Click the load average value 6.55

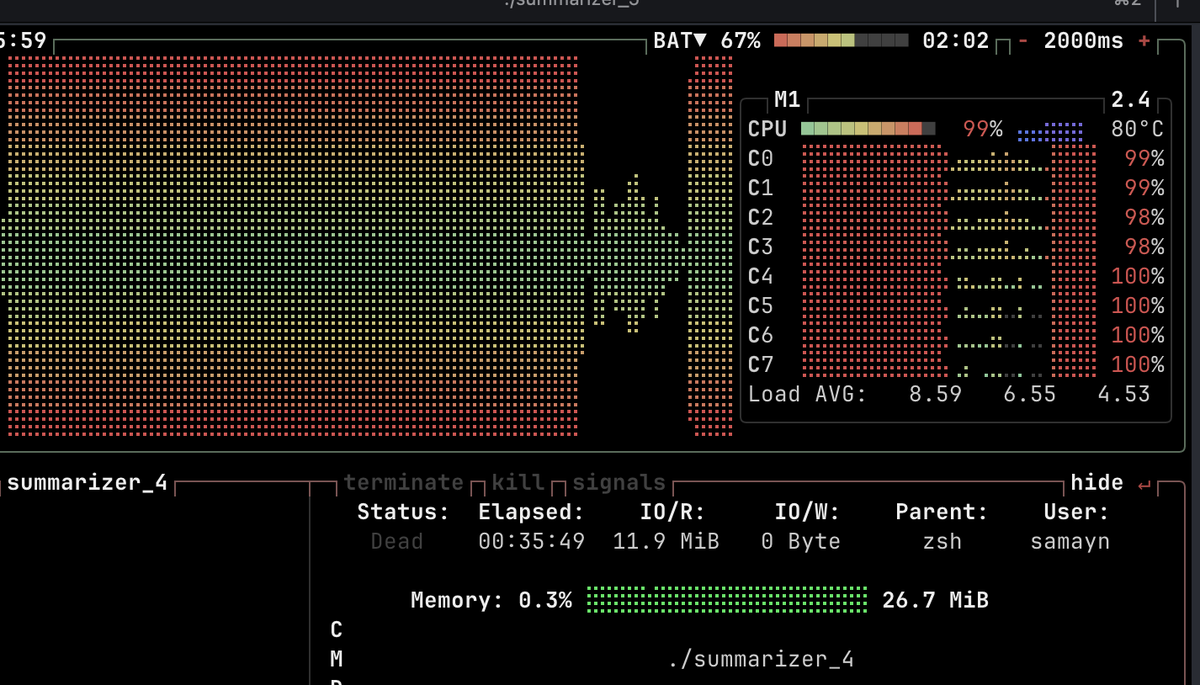(x=1030, y=394)
